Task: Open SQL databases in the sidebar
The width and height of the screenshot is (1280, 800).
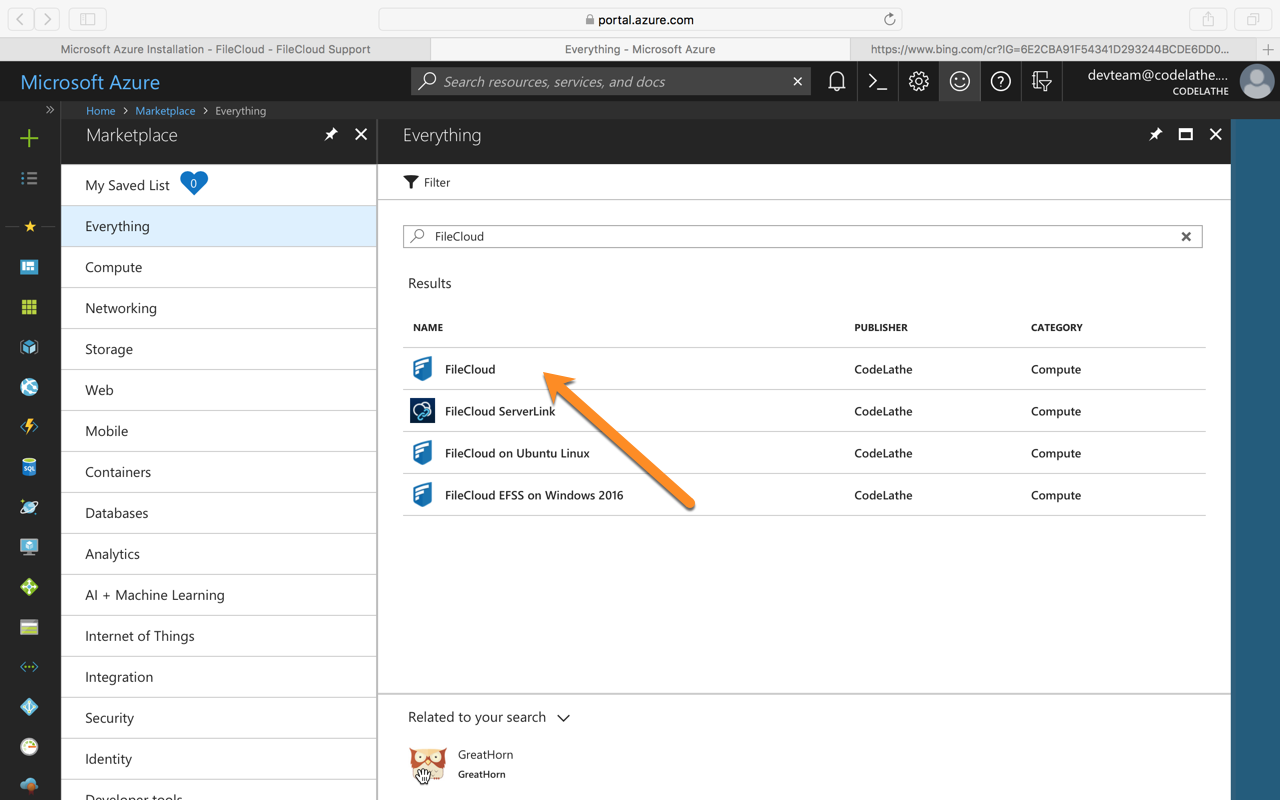Action: (x=29, y=467)
